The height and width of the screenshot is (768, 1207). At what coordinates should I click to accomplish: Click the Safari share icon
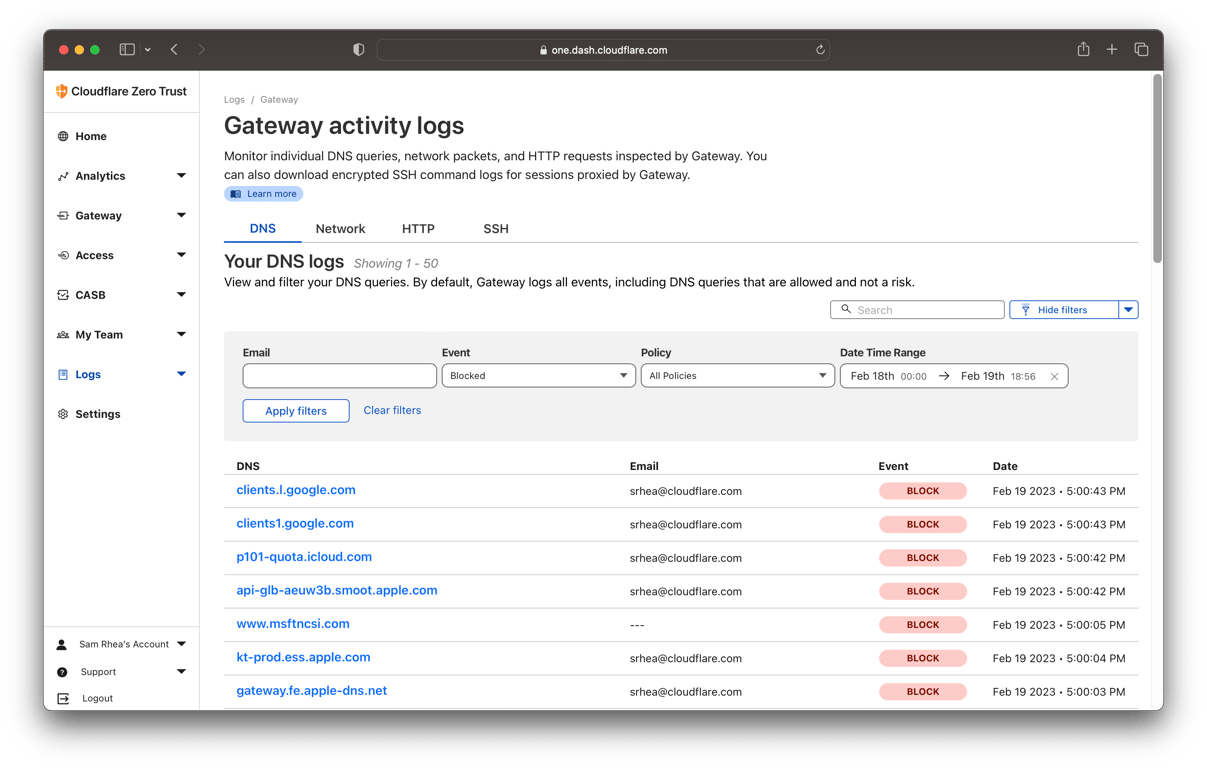click(1083, 49)
